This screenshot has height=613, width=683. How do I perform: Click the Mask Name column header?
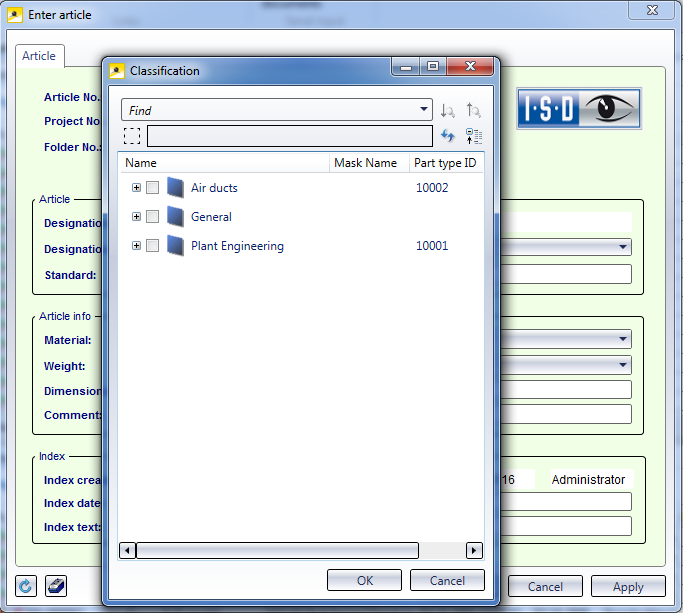tap(369, 163)
